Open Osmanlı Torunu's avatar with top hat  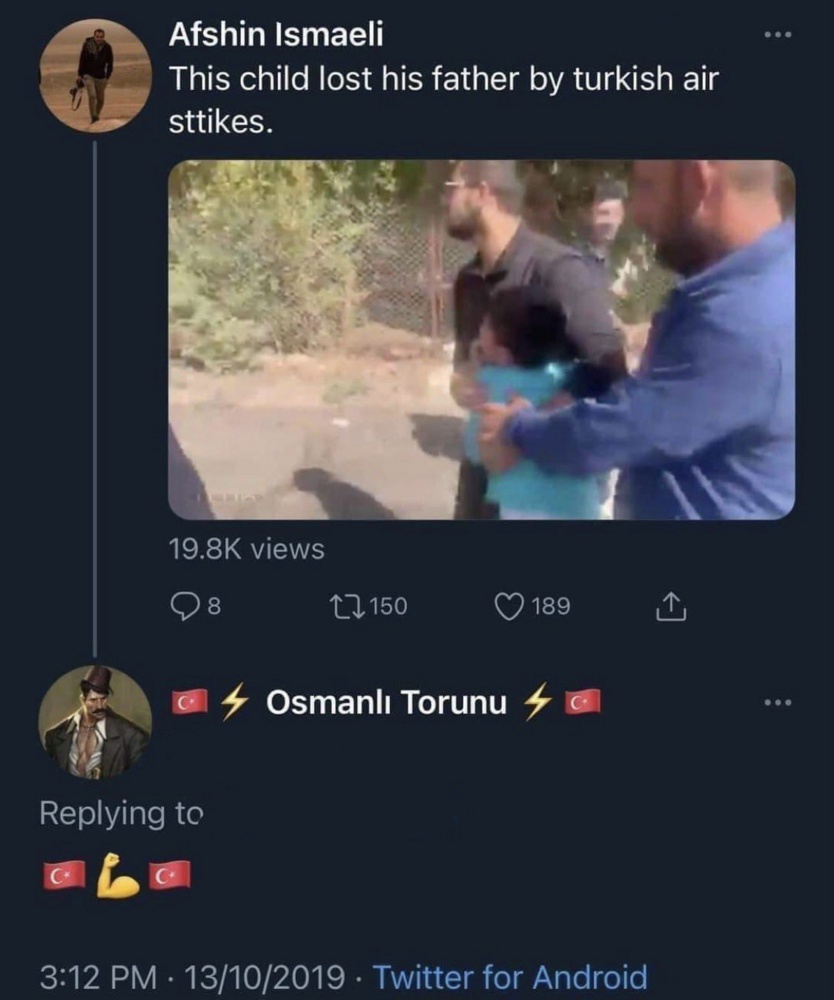pyautogui.click(x=95, y=721)
